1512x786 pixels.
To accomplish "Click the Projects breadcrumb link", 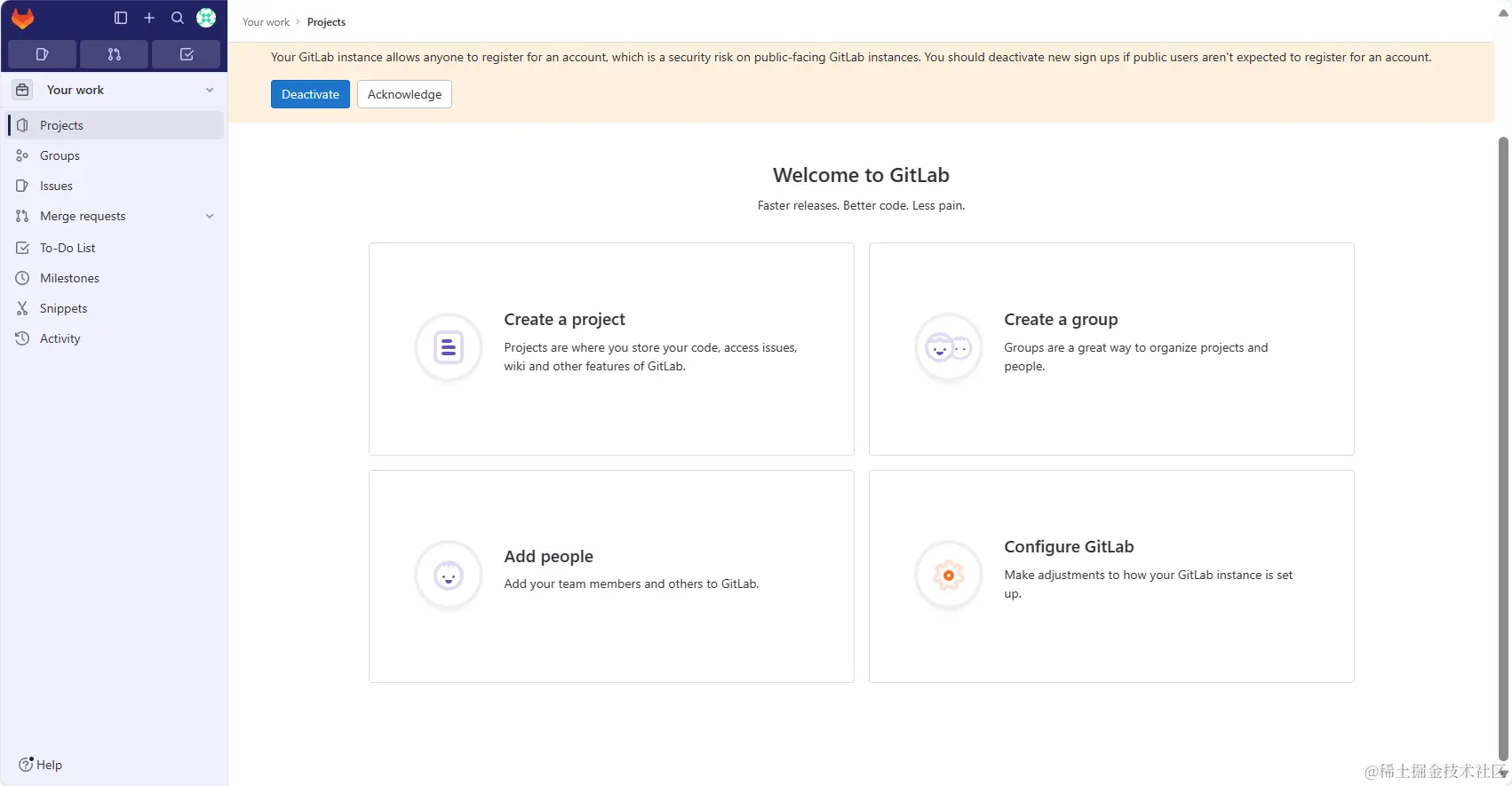I will (326, 22).
